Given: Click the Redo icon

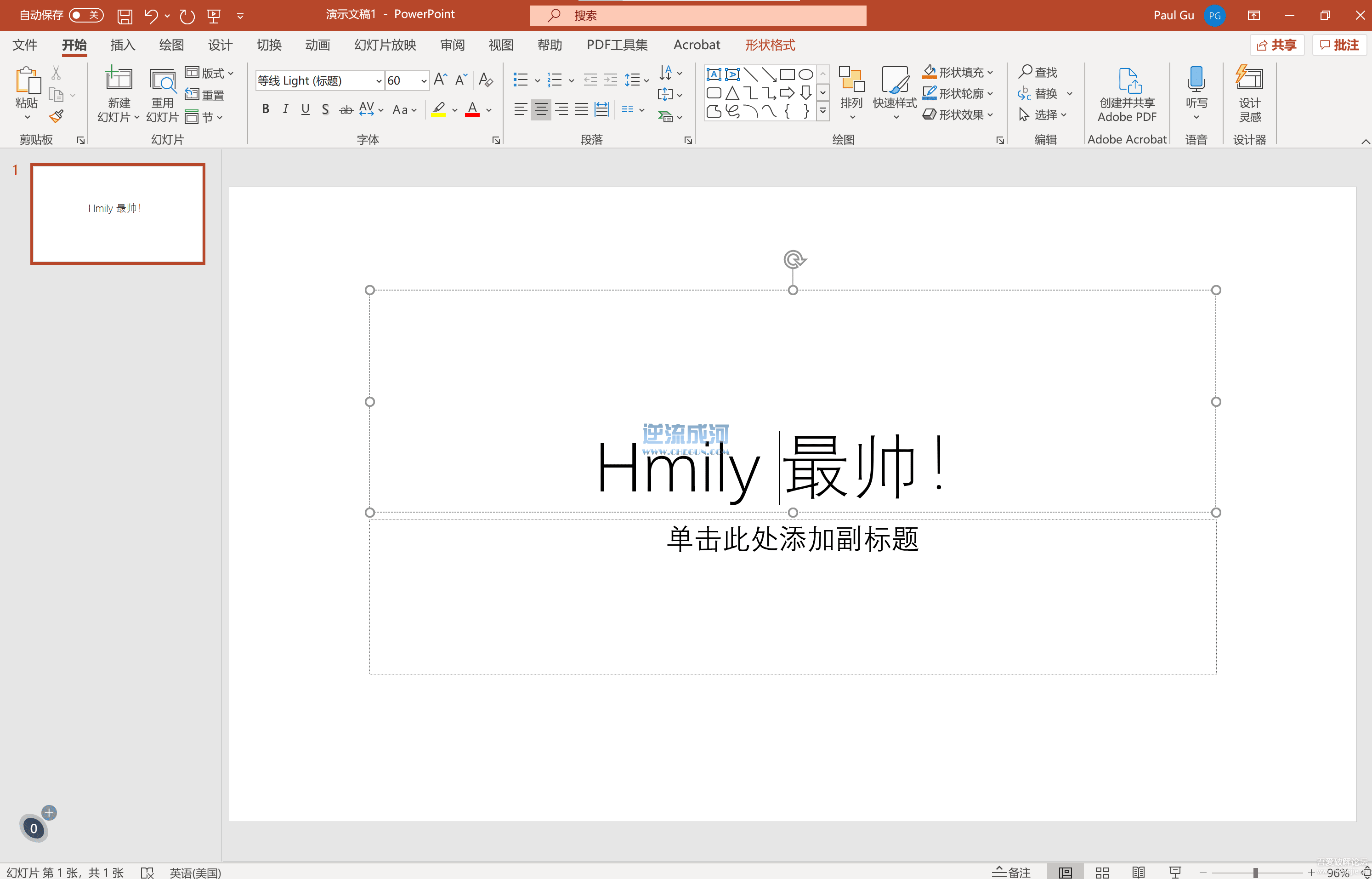Looking at the screenshot, I should coord(187,16).
